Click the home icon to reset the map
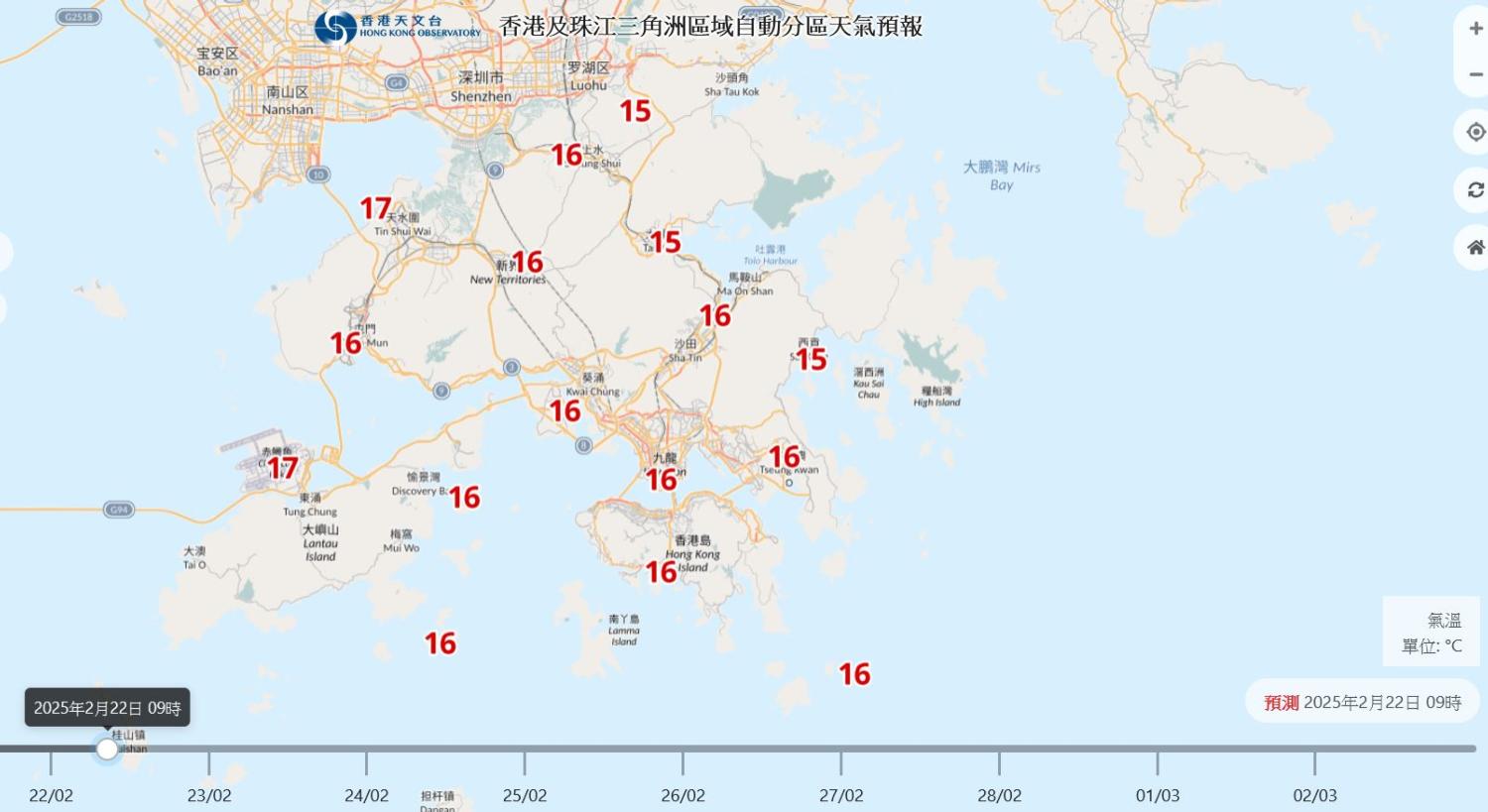The height and width of the screenshot is (812, 1488). coord(1475,247)
